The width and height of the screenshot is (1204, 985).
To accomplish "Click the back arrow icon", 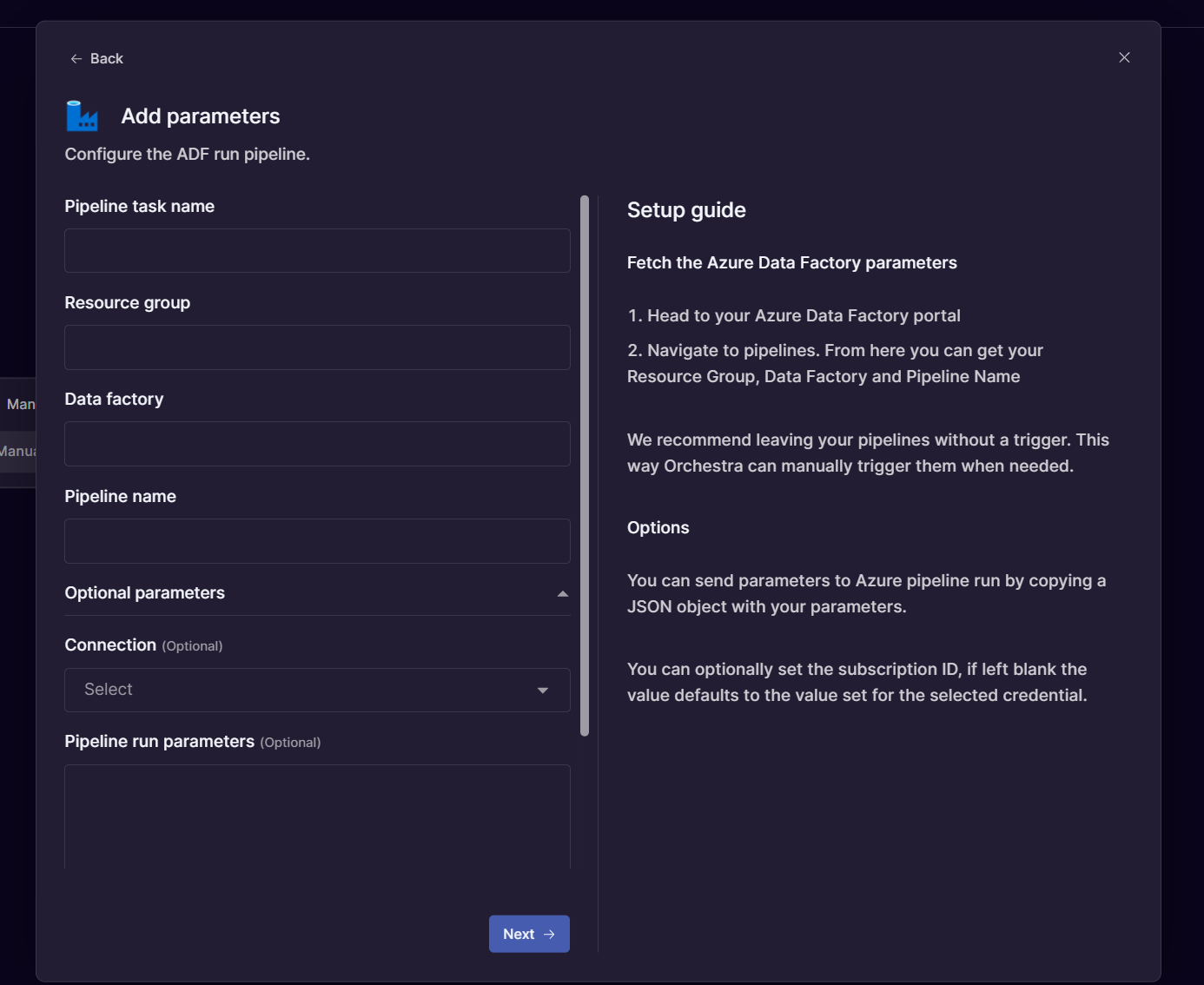I will pyautogui.click(x=76, y=57).
